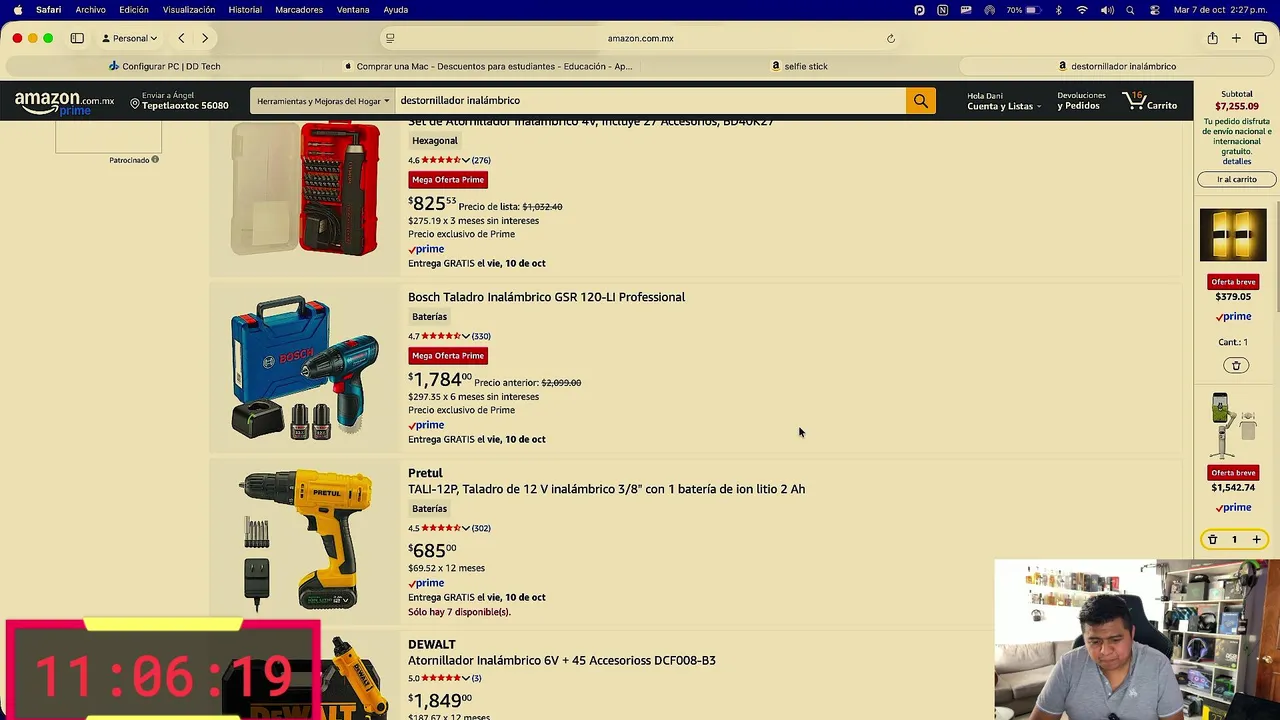Viewport: 1280px width, 720px height.
Task: Click the Patrocinado info icon
Action: tap(155, 159)
